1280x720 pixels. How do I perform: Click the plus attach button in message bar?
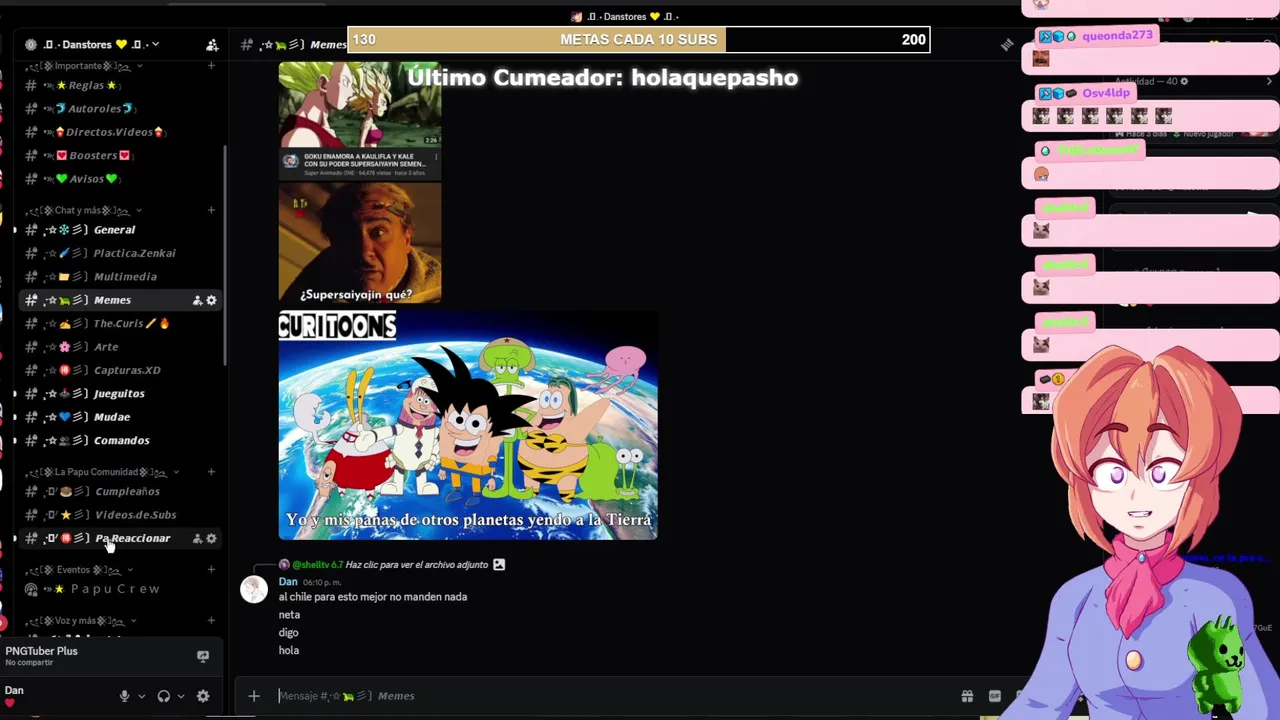click(254, 696)
